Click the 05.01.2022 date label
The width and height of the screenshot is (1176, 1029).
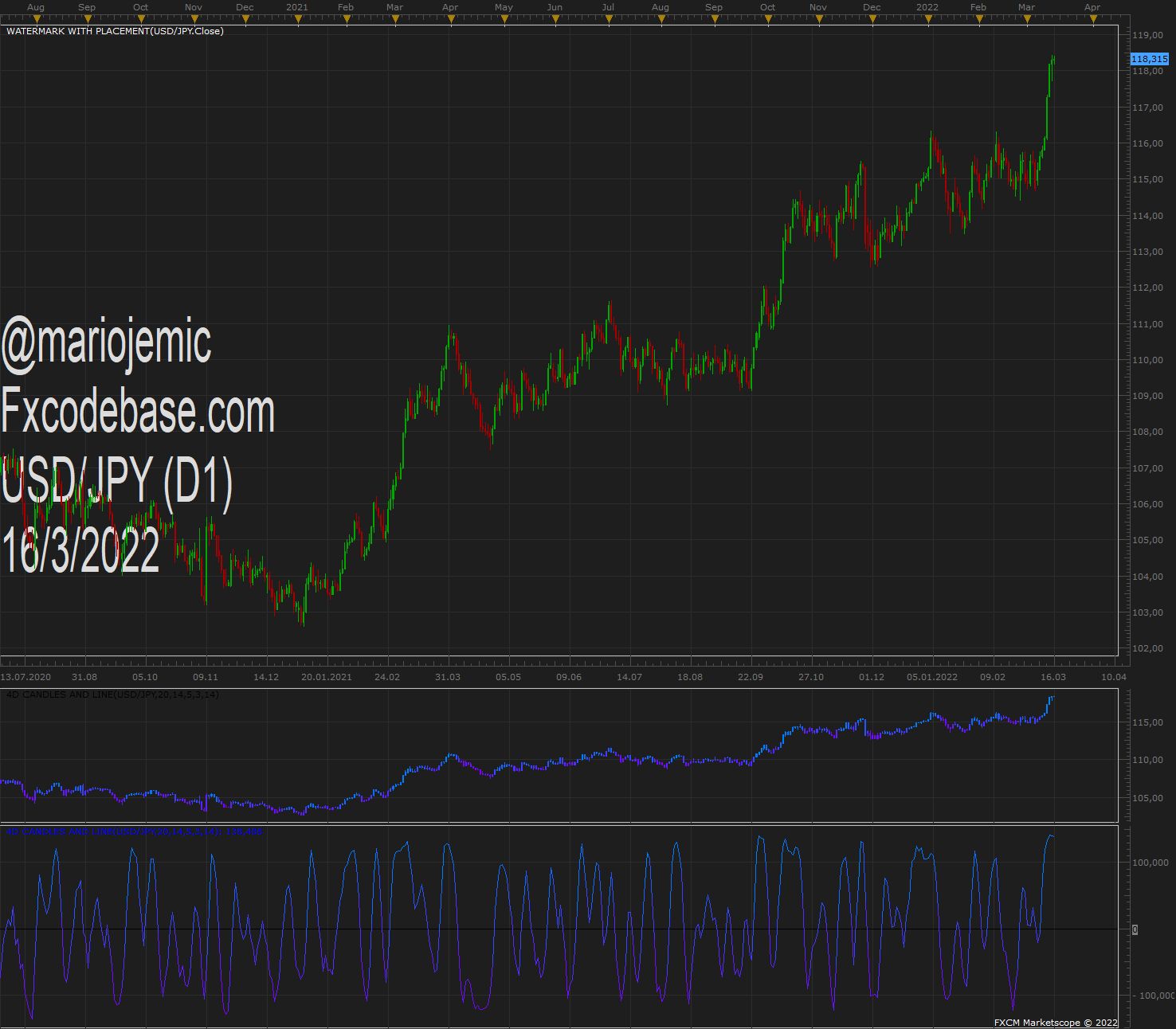click(x=932, y=677)
